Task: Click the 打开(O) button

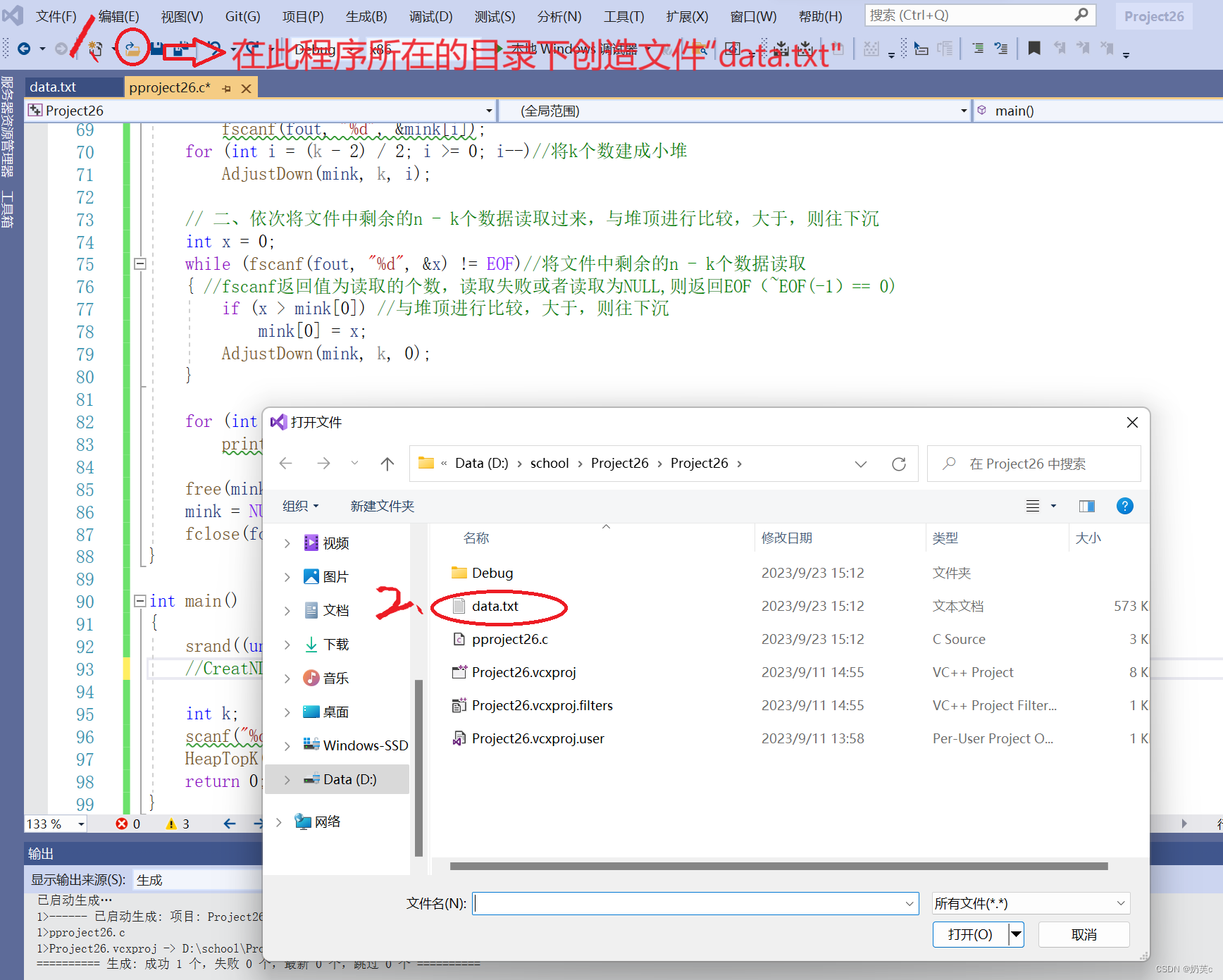Action: click(971, 934)
